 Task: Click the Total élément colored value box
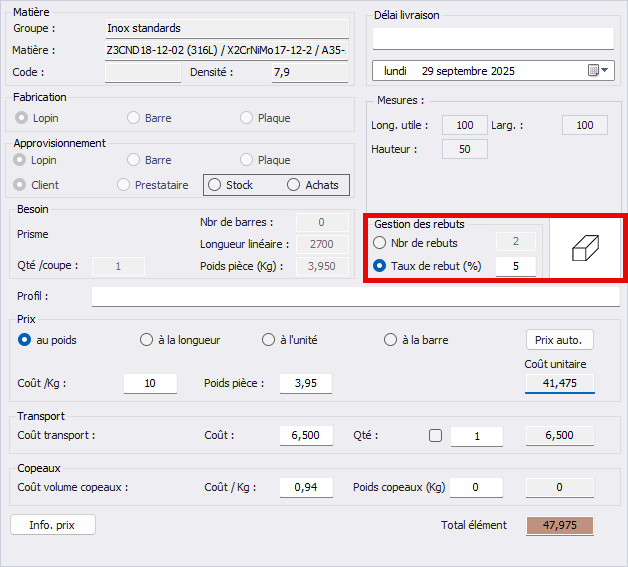click(560, 526)
